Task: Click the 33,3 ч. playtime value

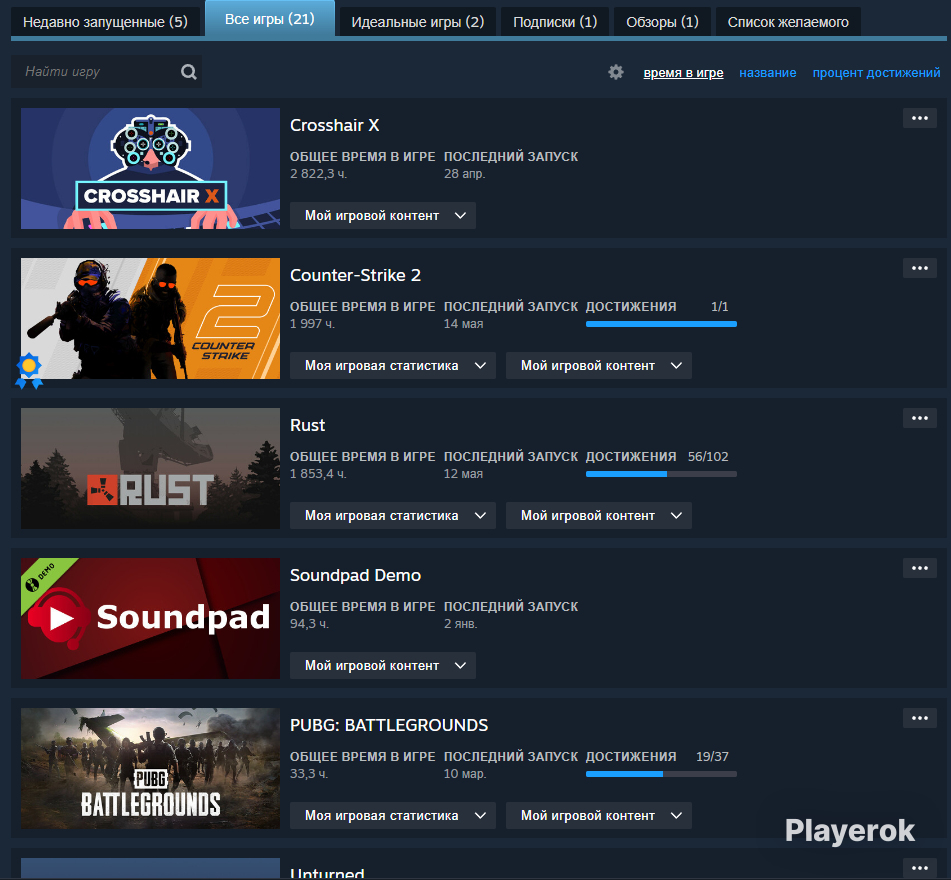Action: (x=309, y=774)
